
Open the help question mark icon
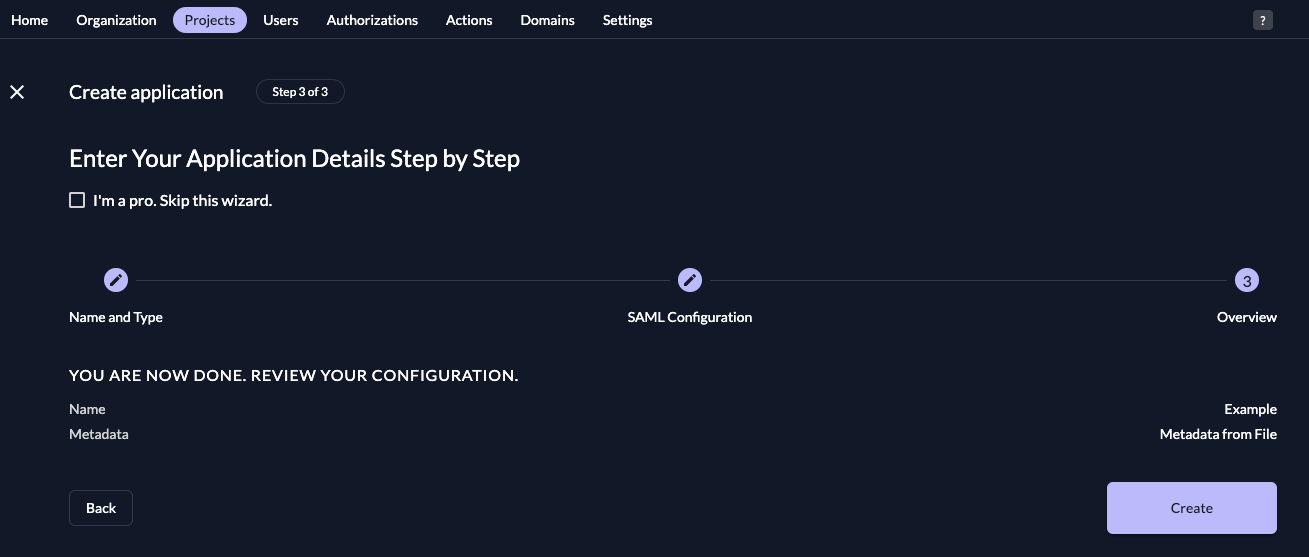tap(1263, 20)
